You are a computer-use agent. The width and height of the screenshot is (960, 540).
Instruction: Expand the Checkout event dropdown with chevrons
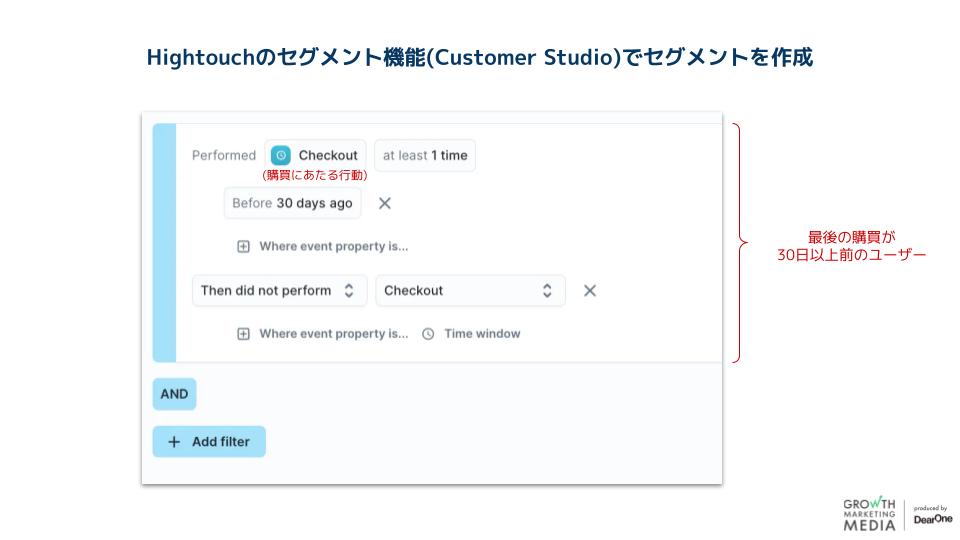pos(470,290)
